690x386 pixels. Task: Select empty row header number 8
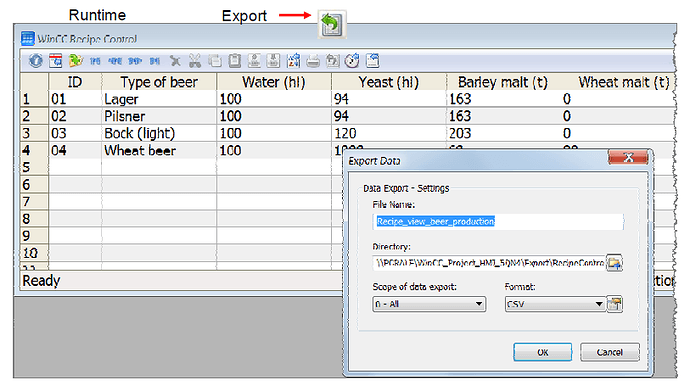pos(34,219)
